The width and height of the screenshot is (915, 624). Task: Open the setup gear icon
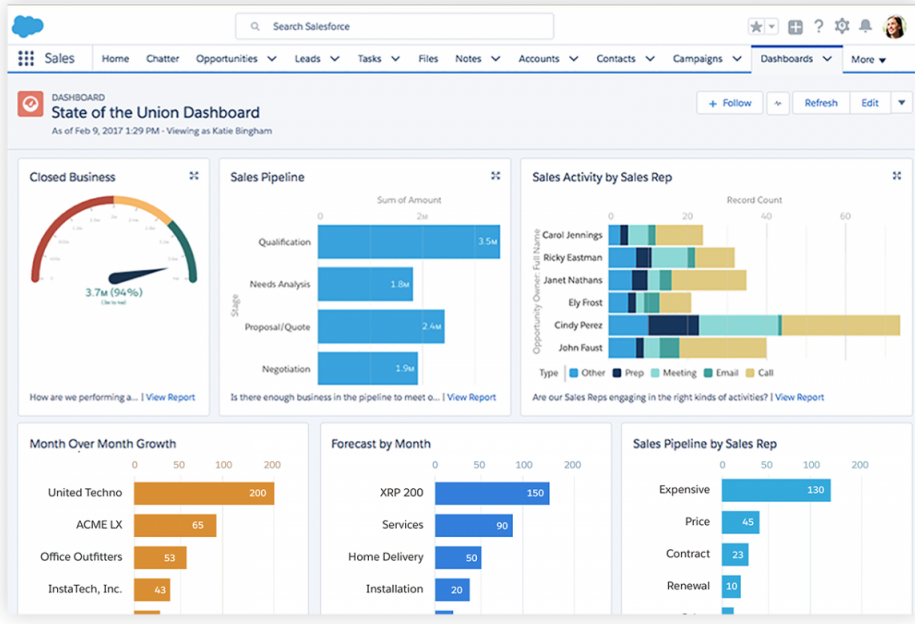pyautogui.click(x=842, y=26)
